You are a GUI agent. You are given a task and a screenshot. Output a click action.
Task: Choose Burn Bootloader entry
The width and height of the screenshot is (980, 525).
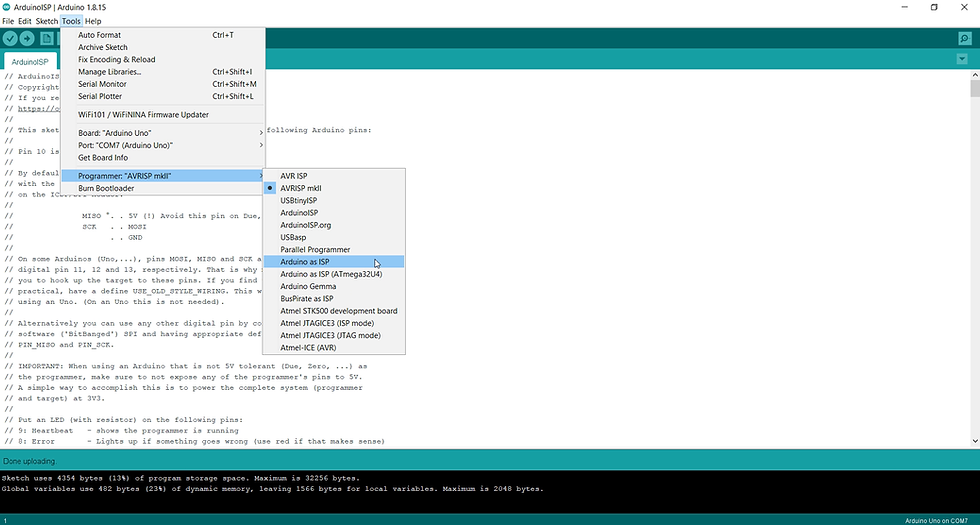(x=162, y=188)
